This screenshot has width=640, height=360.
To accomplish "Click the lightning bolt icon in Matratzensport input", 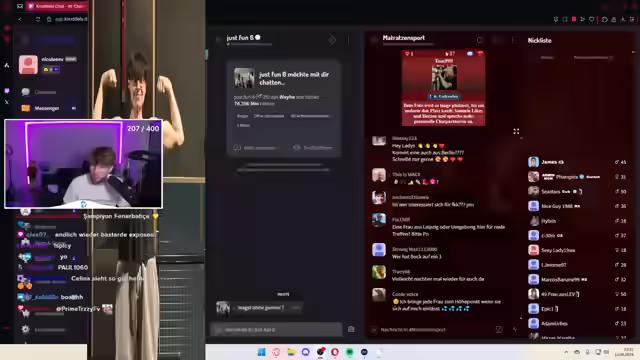I will (515, 329).
